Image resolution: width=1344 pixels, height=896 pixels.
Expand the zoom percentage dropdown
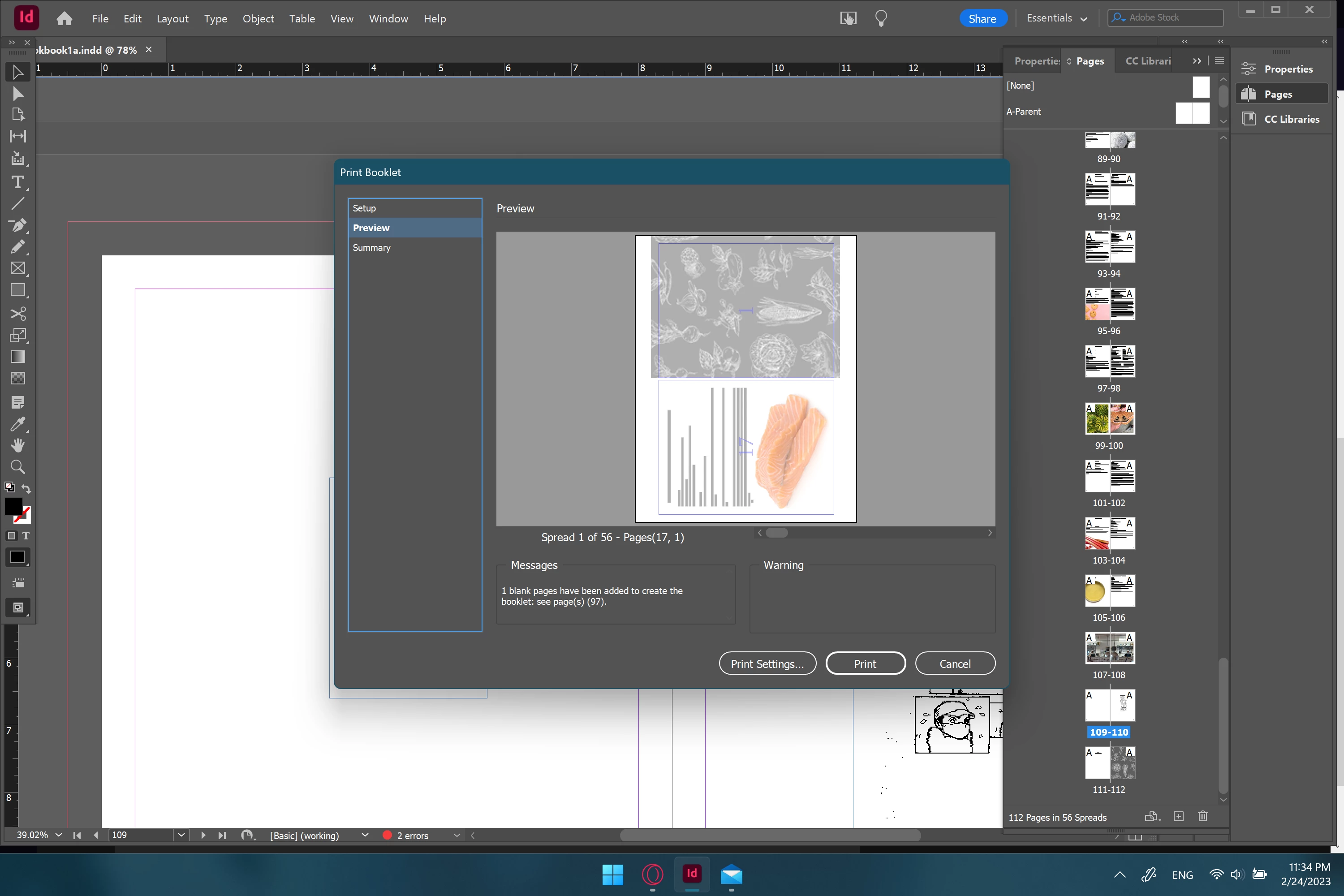(x=58, y=835)
